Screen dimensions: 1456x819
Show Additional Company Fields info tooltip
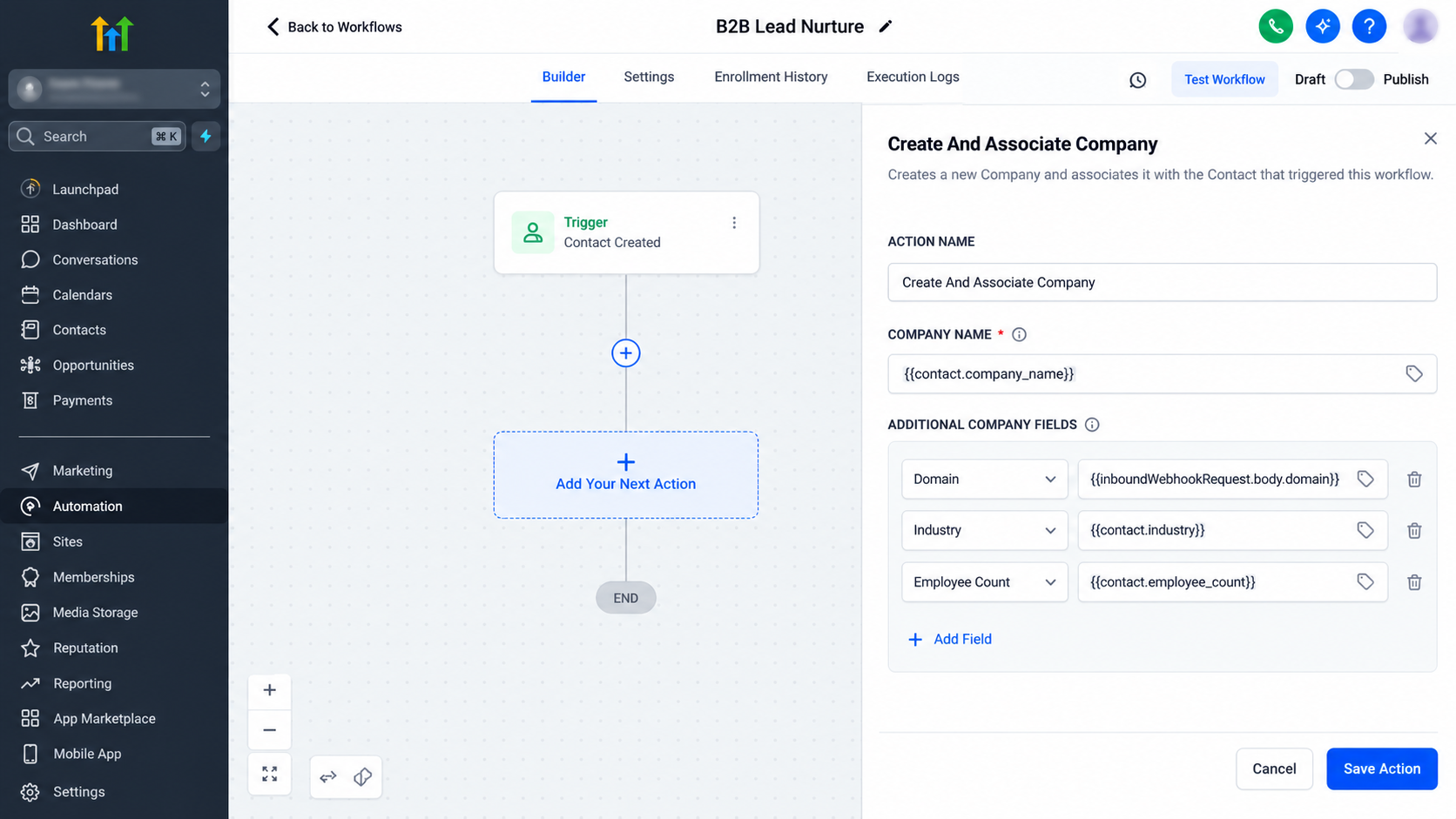click(1092, 425)
